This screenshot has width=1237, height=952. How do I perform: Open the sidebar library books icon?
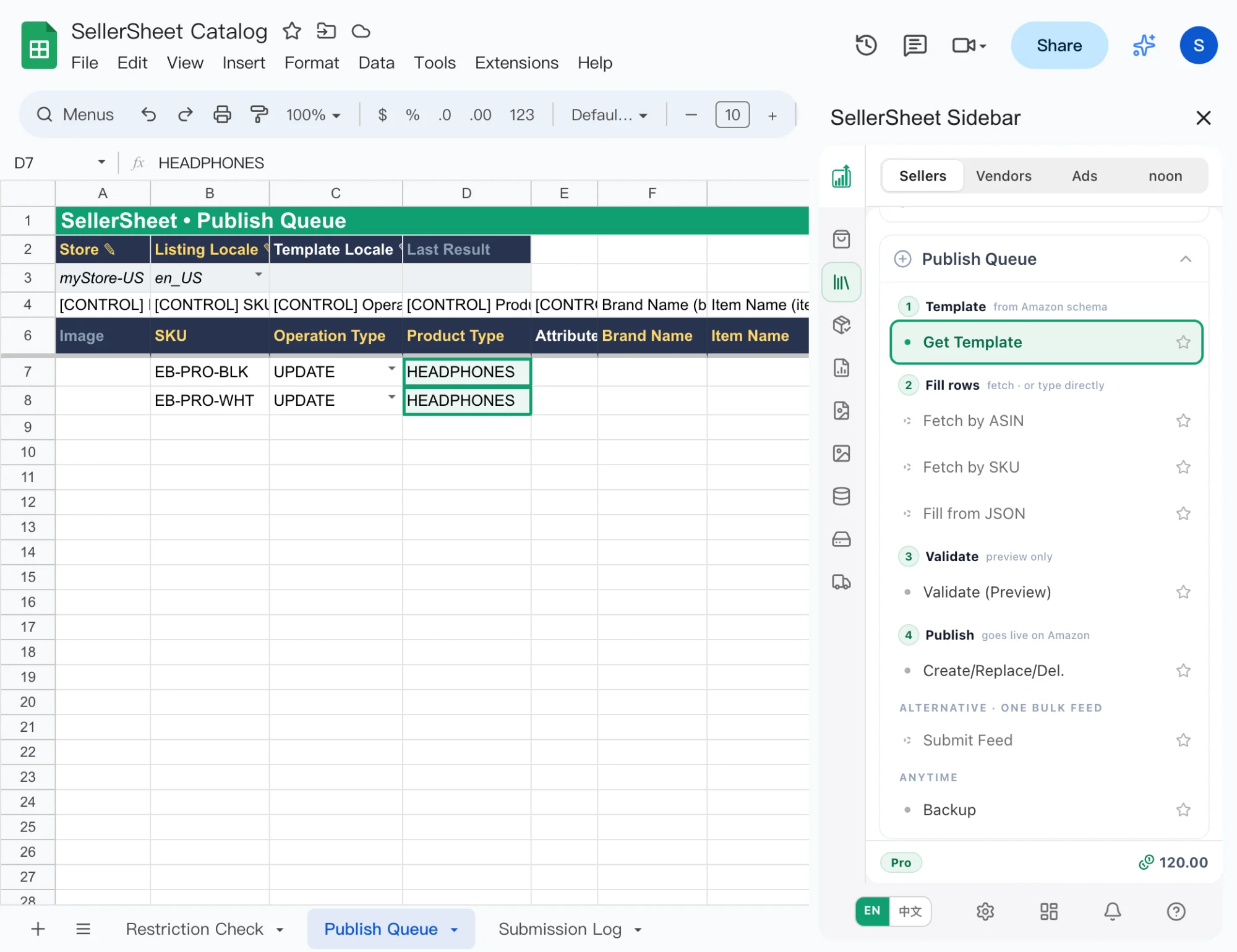click(841, 282)
